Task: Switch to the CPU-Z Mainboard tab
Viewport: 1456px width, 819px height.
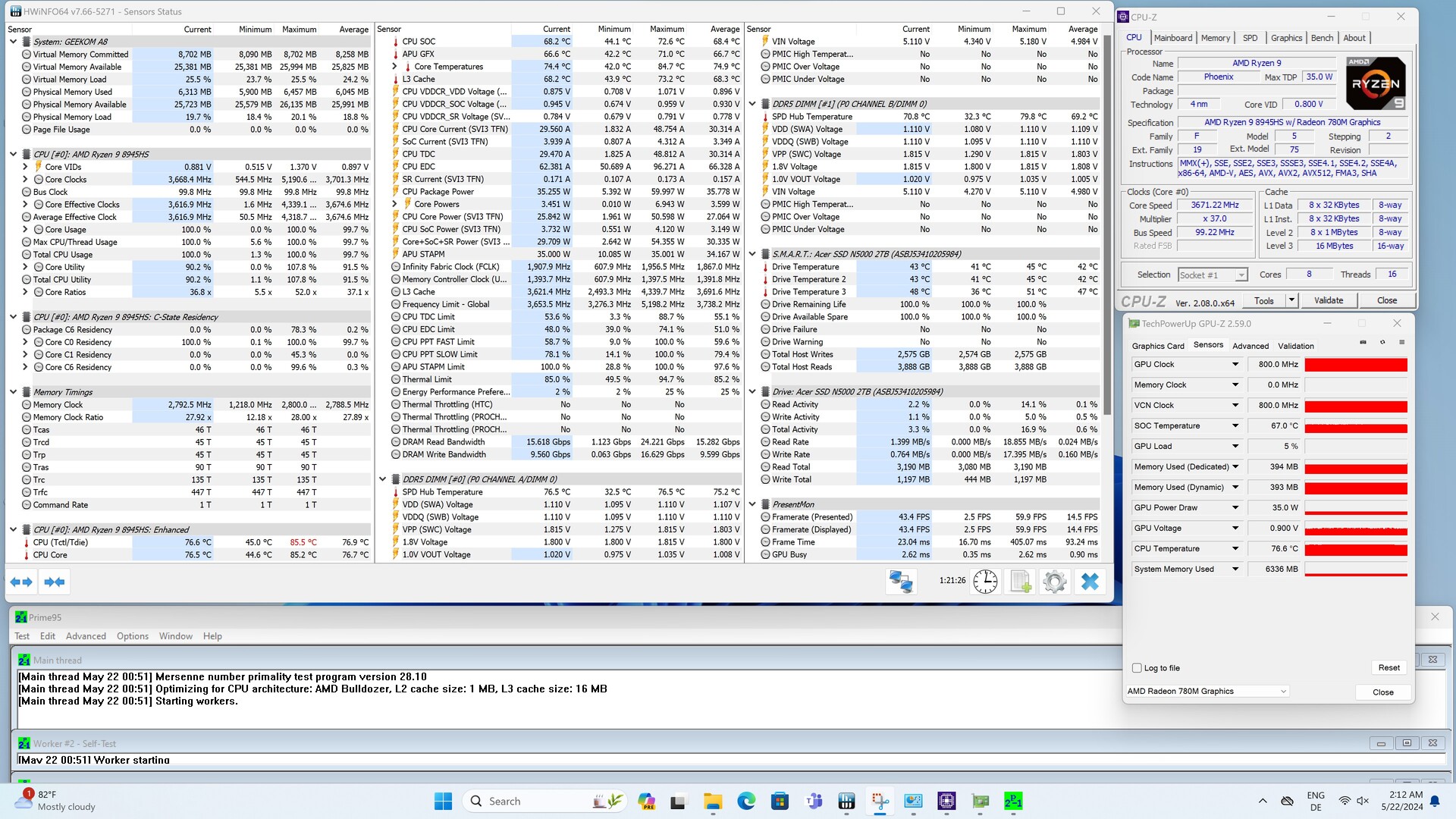Action: coord(1172,38)
